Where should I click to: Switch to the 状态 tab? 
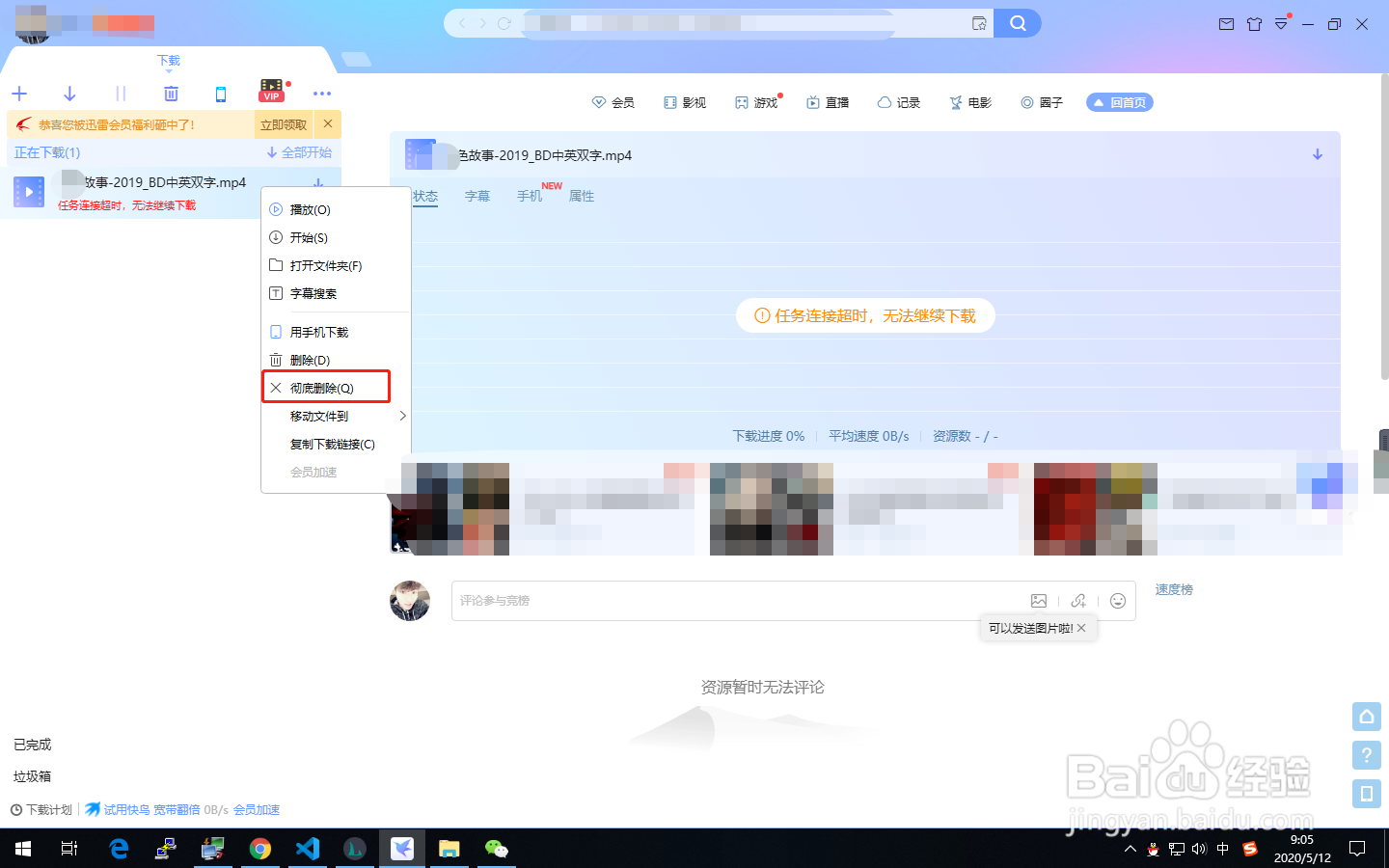425,196
